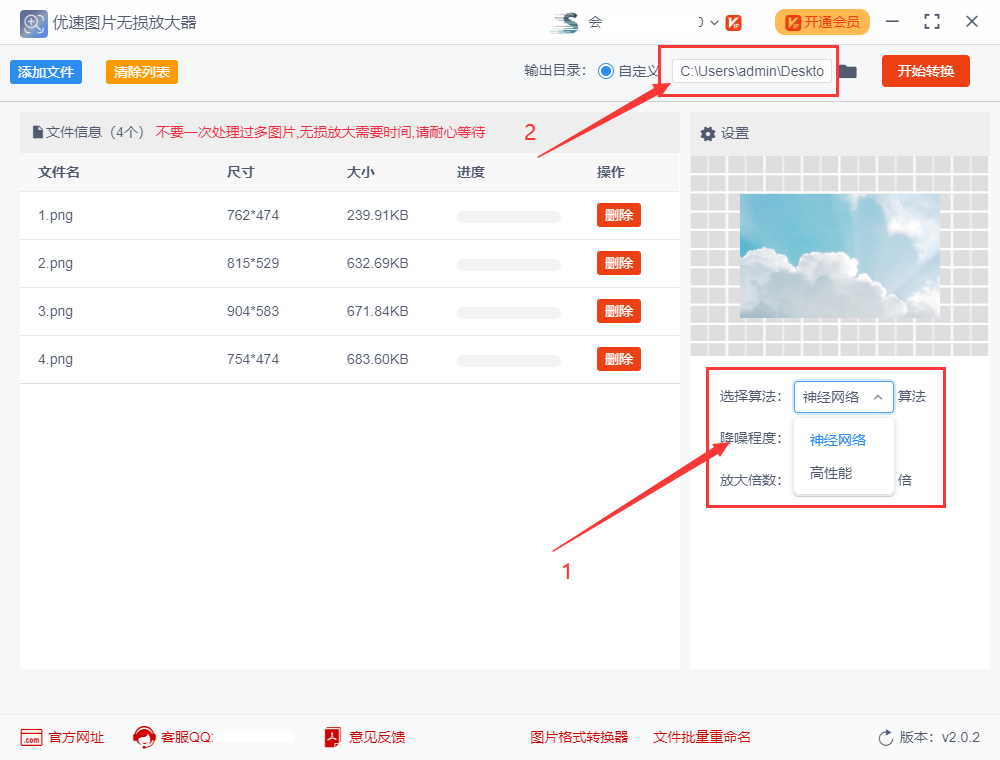1000x760 pixels.
Task: Click the progress bar for 1.png
Action: 508,215
